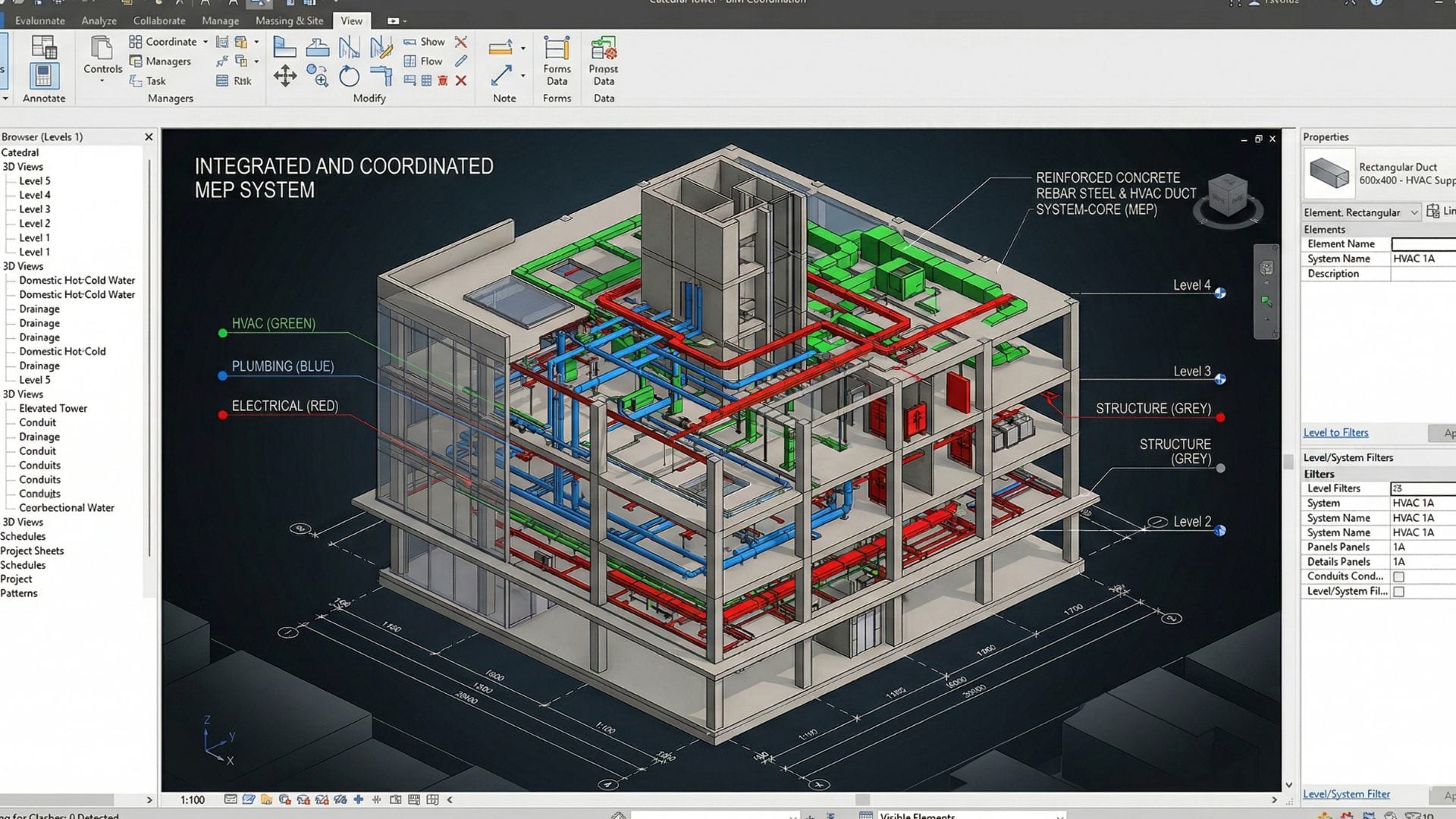Enable the Conduits Cond... checkbox
The height and width of the screenshot is (819, 1456).
(x=1398, y=577)
